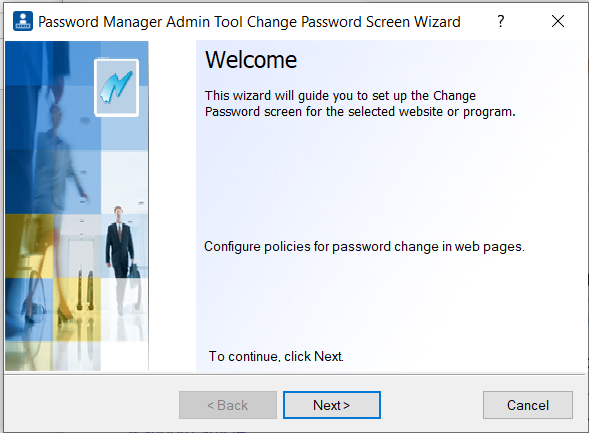Viewport: 589px width, 433px height.
Task: Click the footer gap between Next and Cancel
Action: (x=432, y=405)
